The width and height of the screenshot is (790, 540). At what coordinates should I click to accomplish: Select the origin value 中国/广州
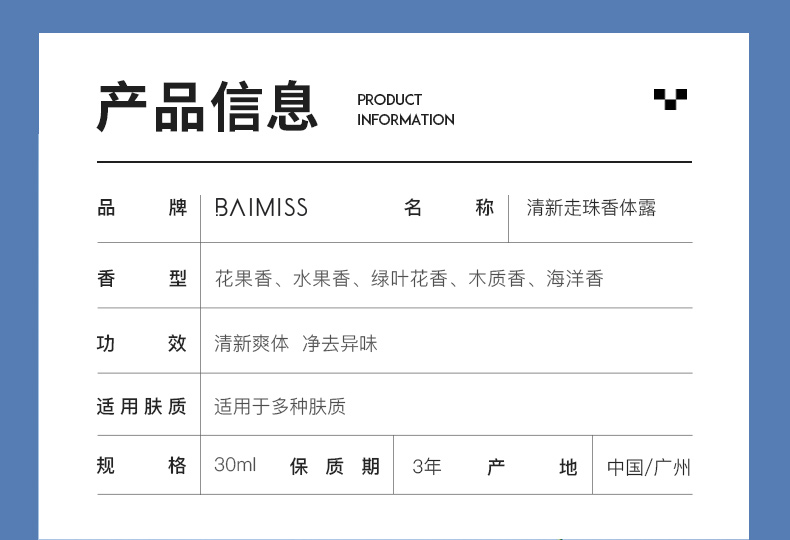pyautogui.click(x=648, y=467)
